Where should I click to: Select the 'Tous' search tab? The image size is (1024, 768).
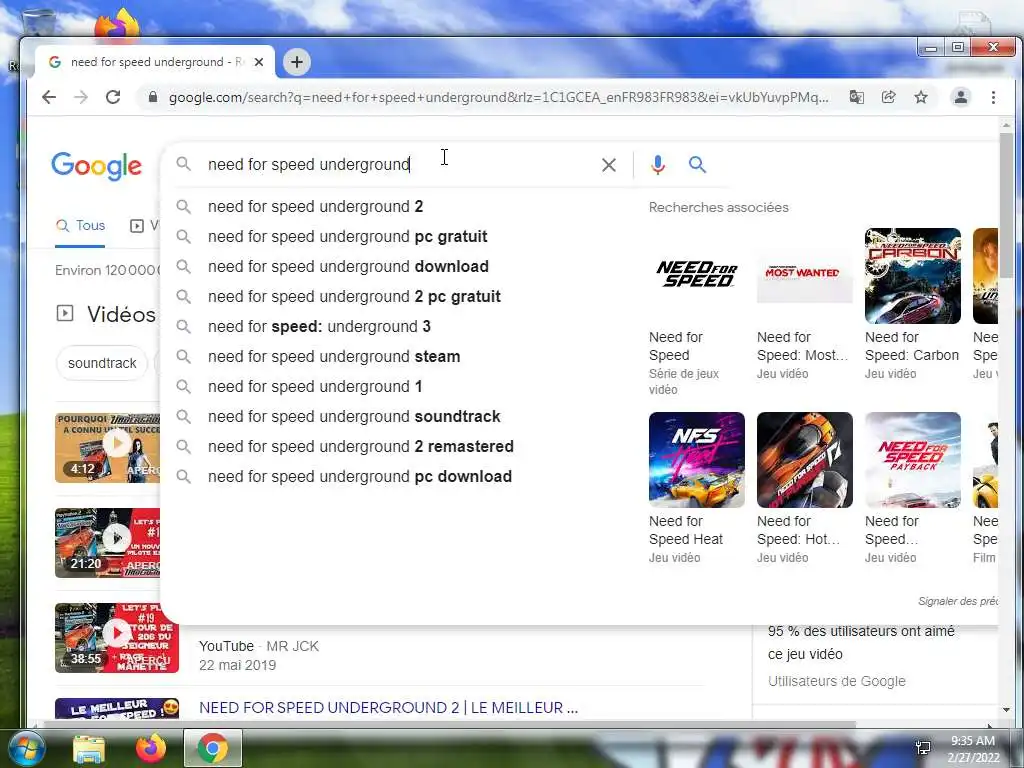point(80,226)
